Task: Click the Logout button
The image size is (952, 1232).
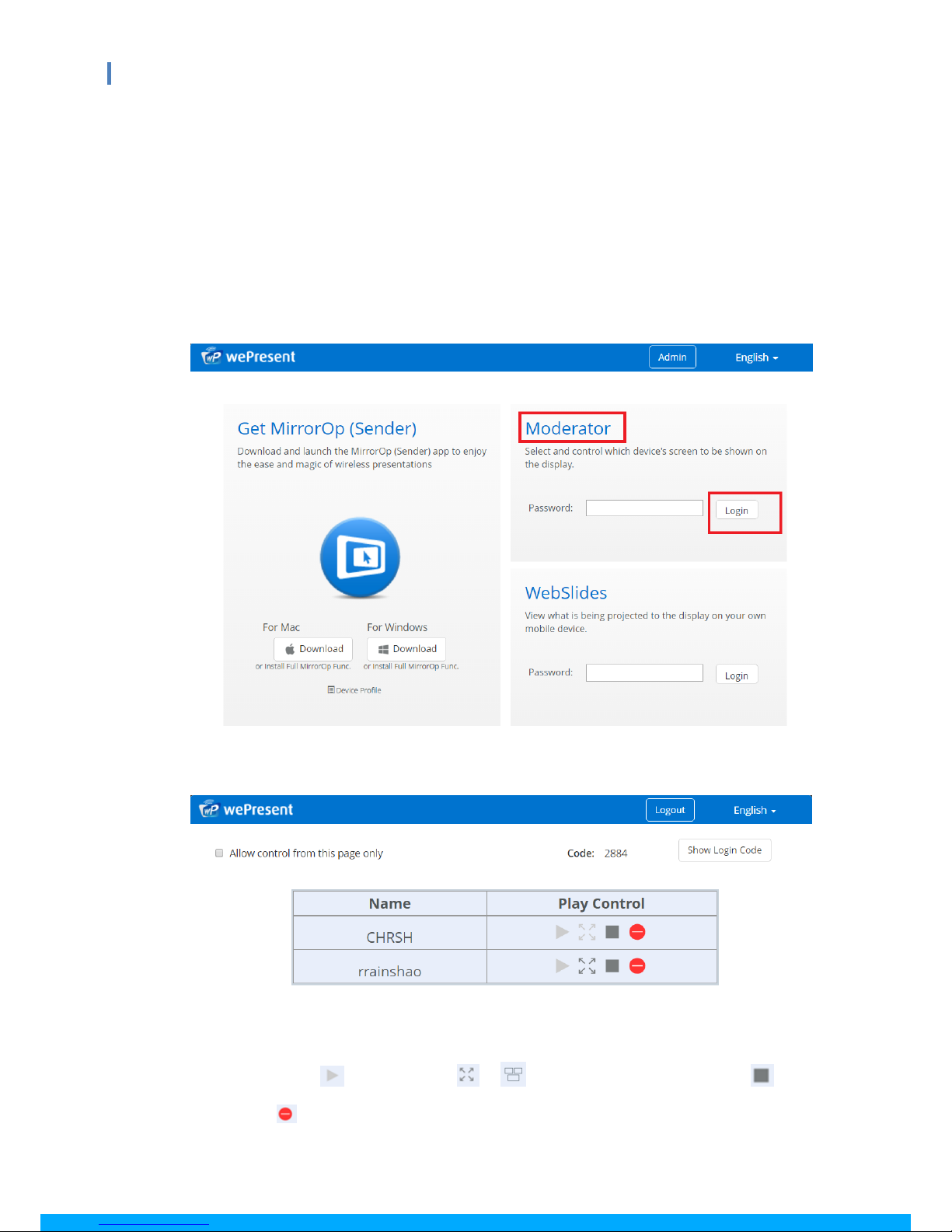Action: (670, 810)
